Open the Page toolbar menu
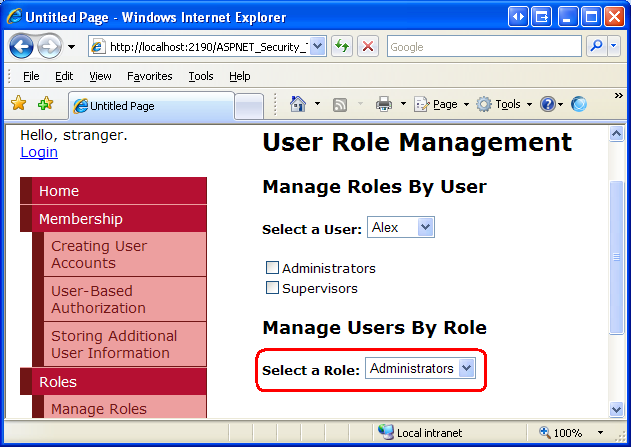Image resolution: width=631 pixels, height=447 pixels. [x=441, y=104]
